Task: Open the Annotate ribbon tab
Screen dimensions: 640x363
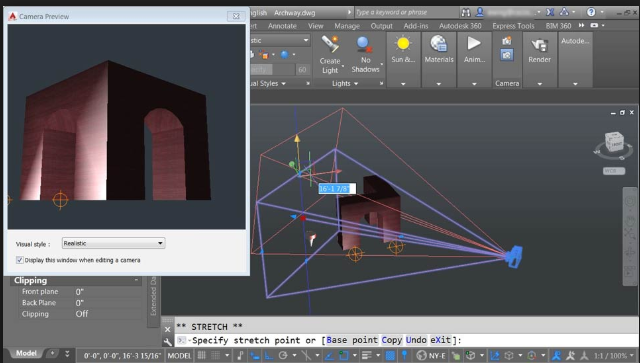Action: coord(282,26)
